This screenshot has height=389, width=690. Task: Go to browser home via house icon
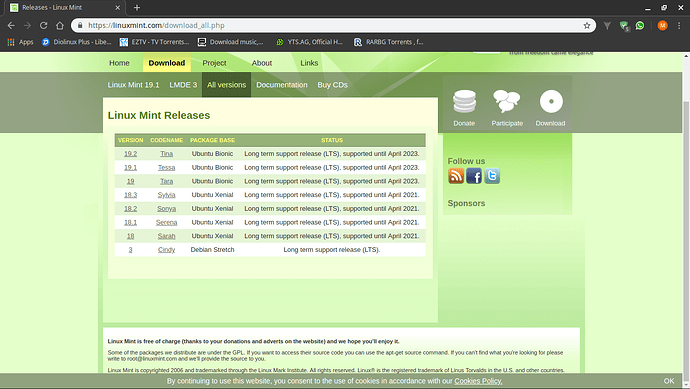[x=60, y=26]
